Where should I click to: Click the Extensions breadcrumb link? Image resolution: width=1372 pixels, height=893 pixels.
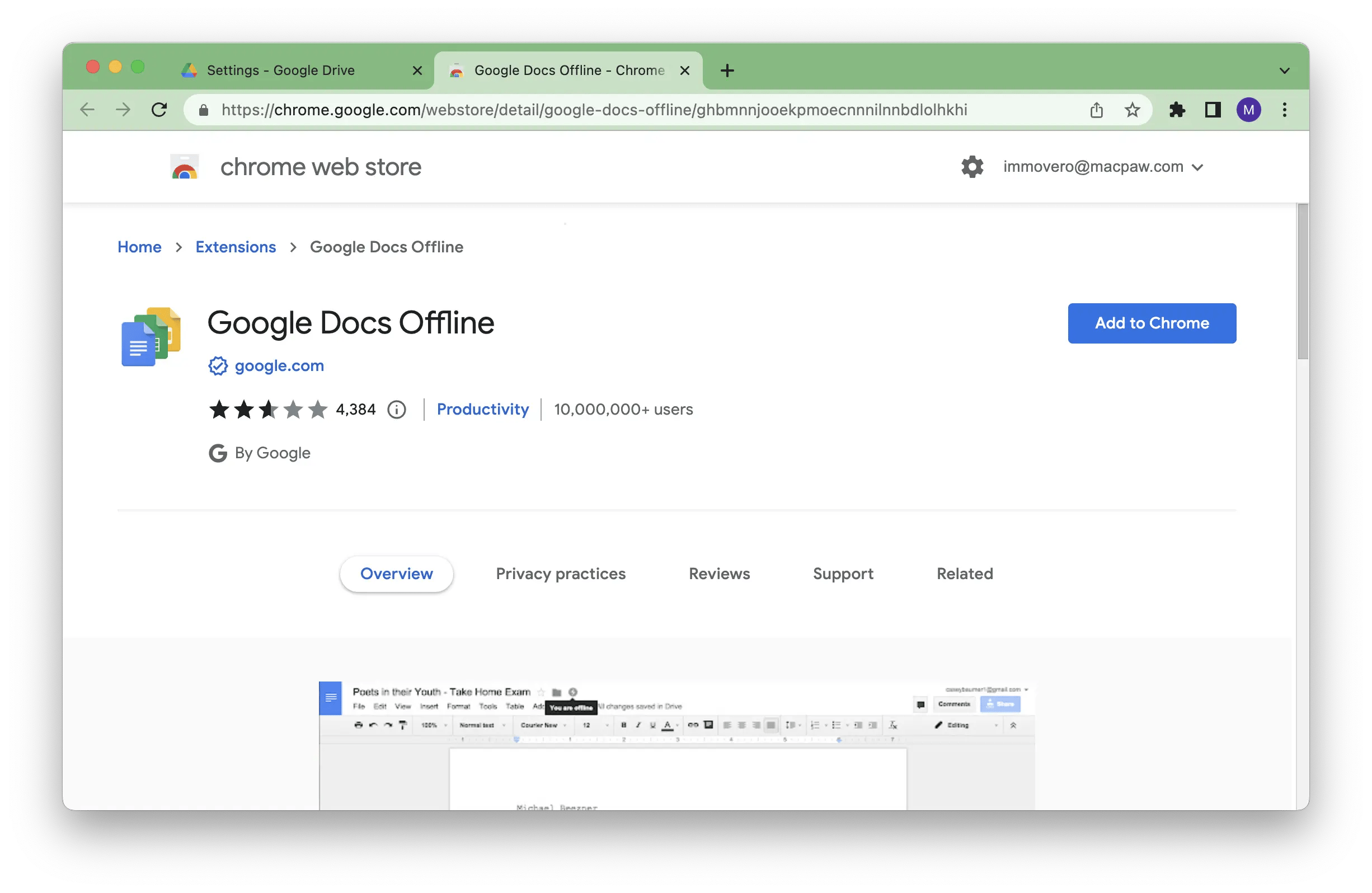(235, 247)
